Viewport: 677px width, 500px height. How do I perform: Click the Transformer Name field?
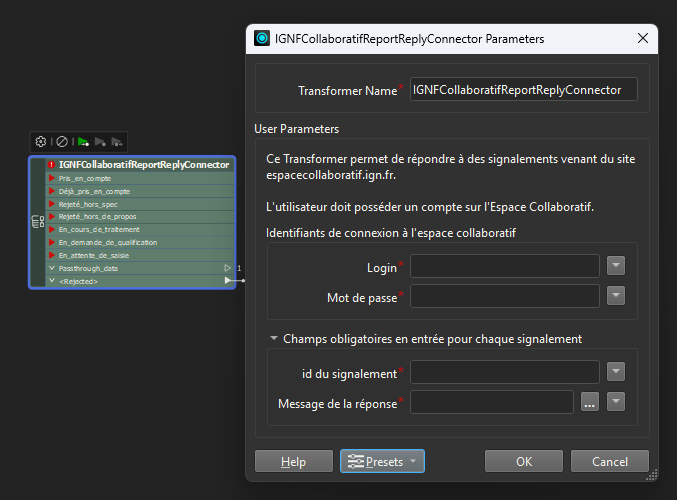coord(523,89)
